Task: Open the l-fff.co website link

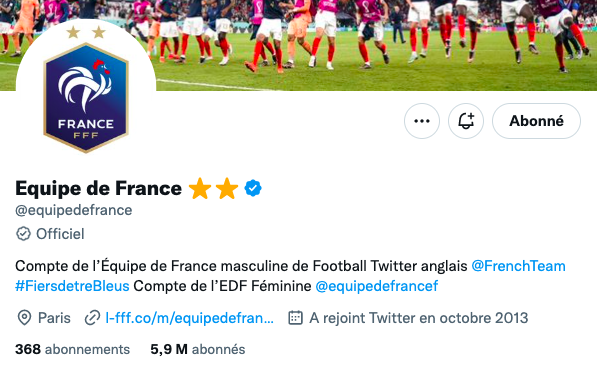Action: [x=189, y=318]
